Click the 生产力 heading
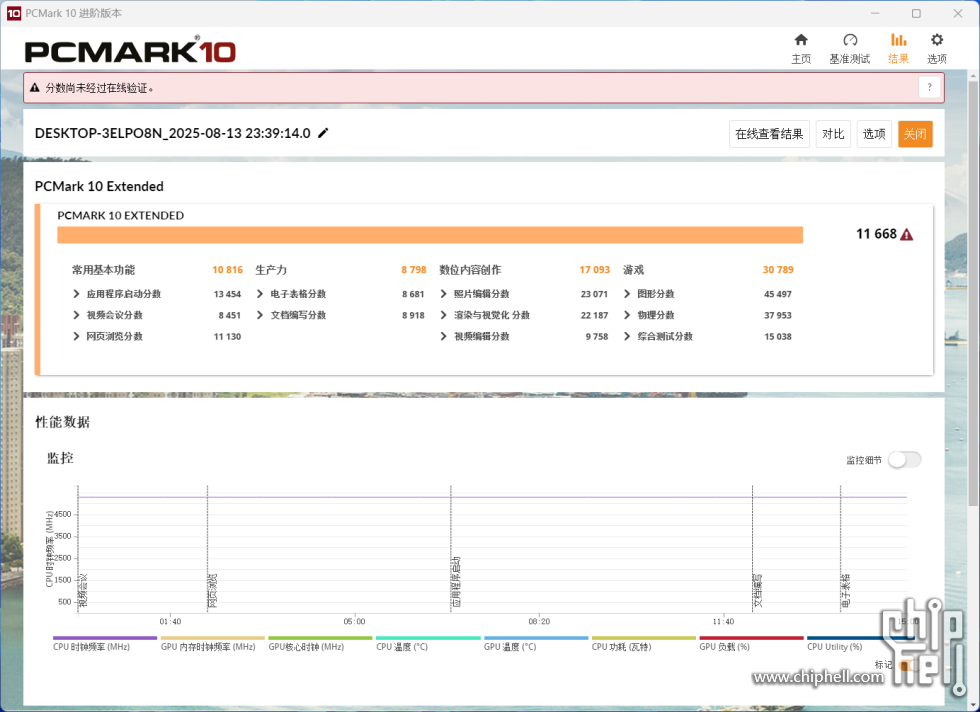980x712 pixels. tap(271, 270)
